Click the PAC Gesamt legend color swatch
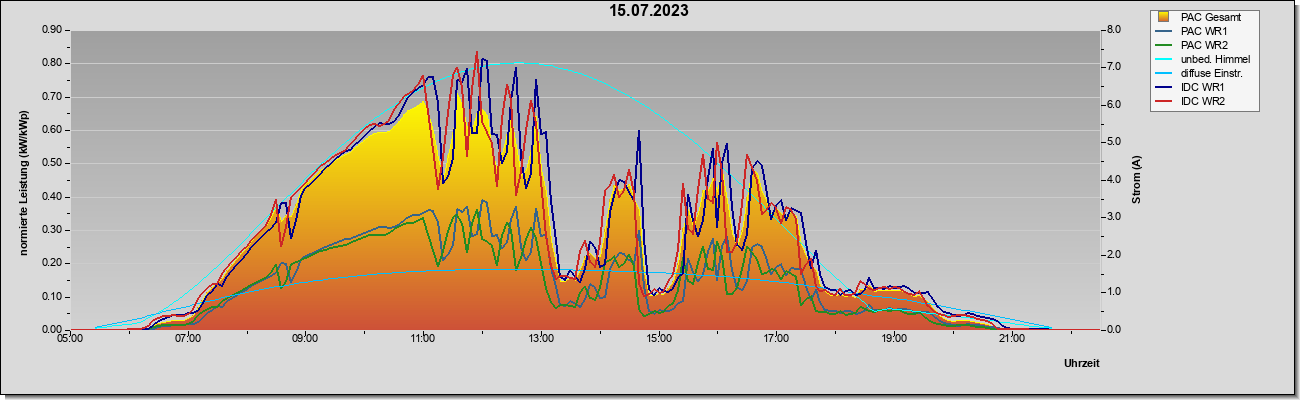 (x=1164, y=17)
